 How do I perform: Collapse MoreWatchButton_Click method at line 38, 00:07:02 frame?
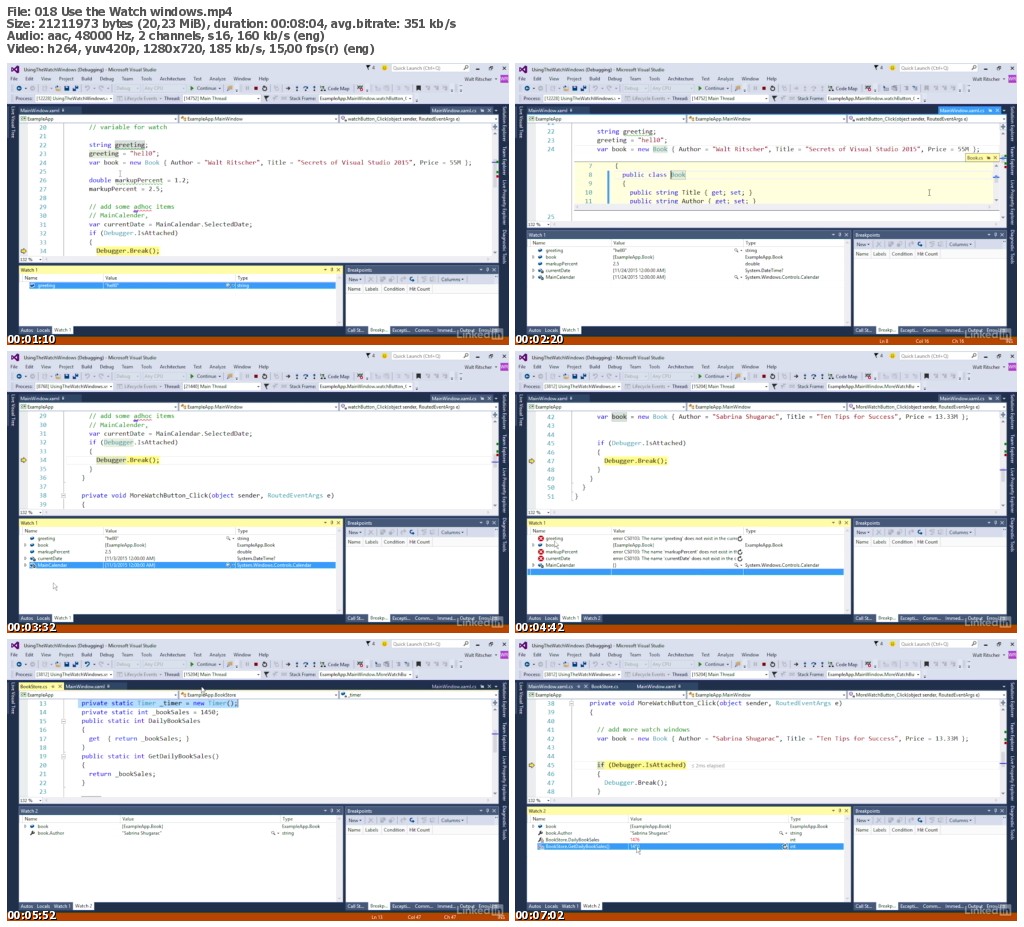(x=571, y=703)
